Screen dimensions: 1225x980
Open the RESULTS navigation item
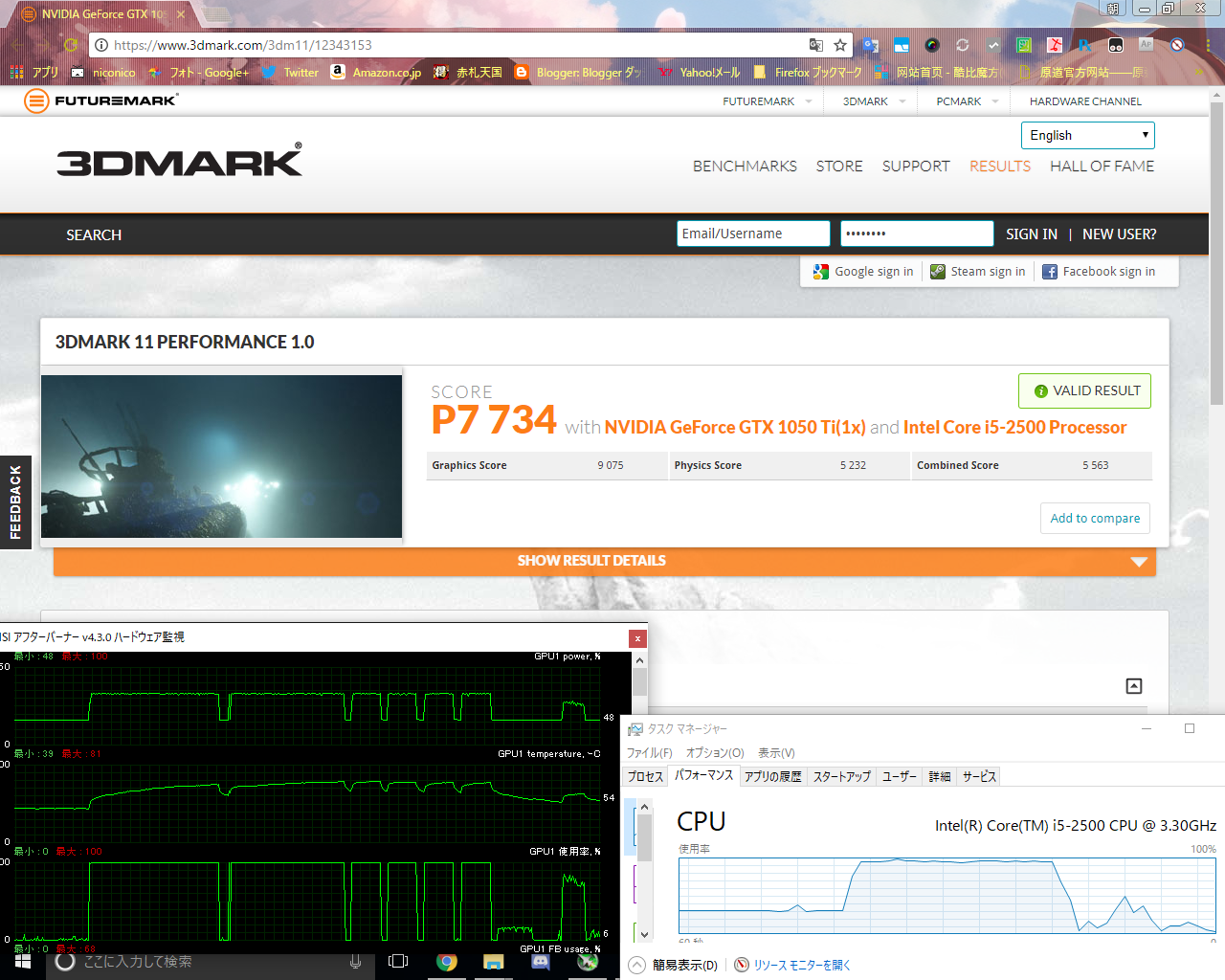[x=1000, y=167]
